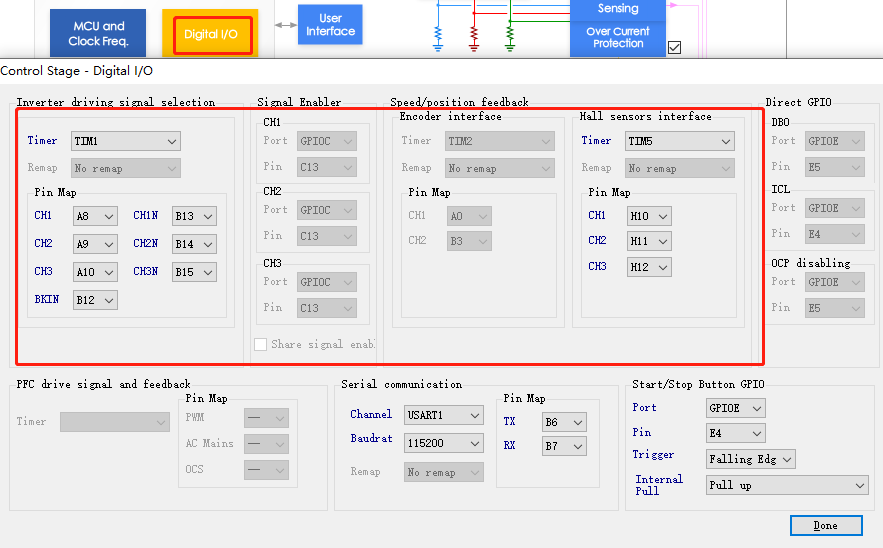This screenshot has height=548, width=883.
Task: Open the Baudrate dropdown showing 115200
Action: [x=444, y=443]
